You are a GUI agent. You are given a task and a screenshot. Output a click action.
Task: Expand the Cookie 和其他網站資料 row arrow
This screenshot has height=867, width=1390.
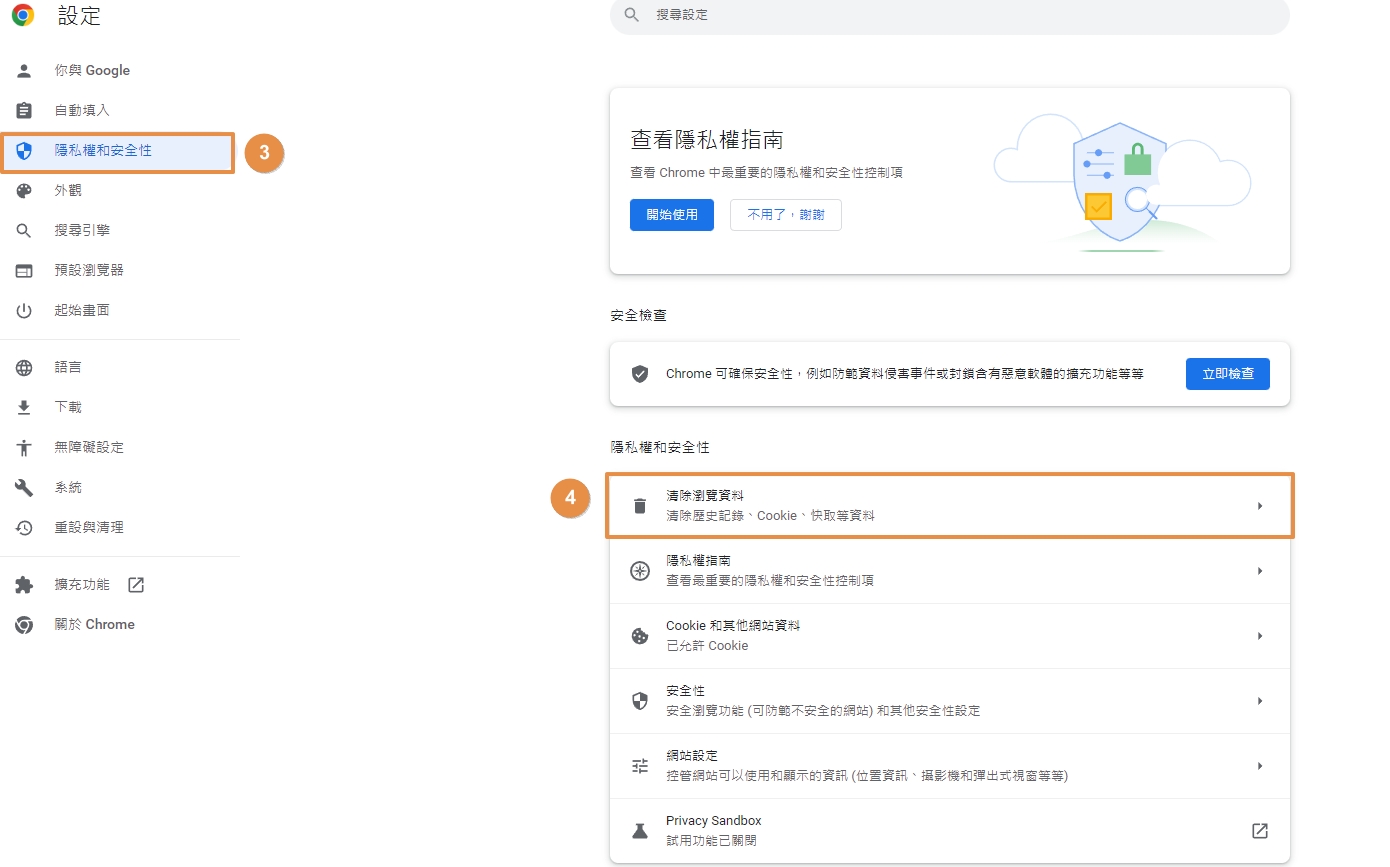[1260, 636]
